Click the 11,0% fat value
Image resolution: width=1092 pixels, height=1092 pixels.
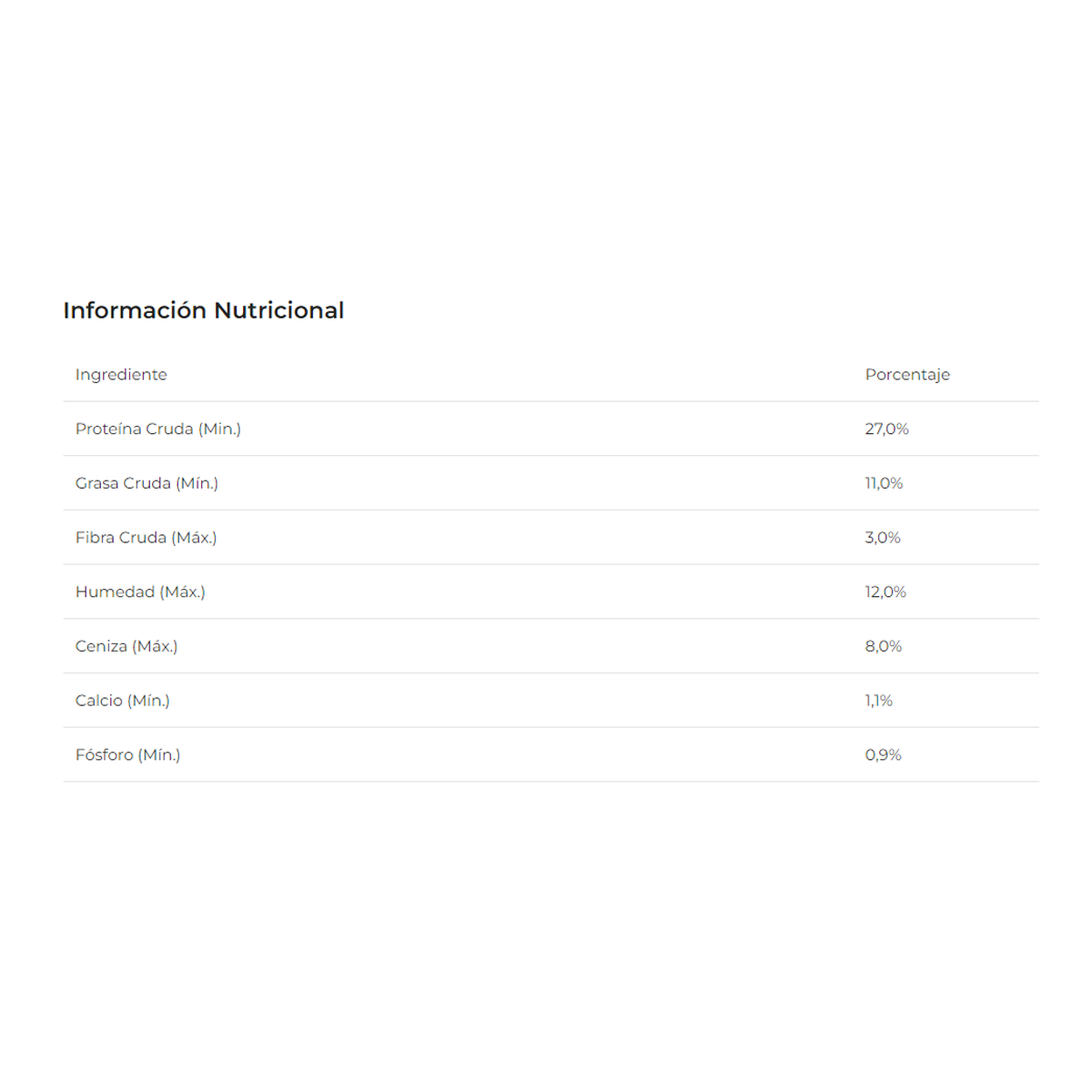(884, 483)
